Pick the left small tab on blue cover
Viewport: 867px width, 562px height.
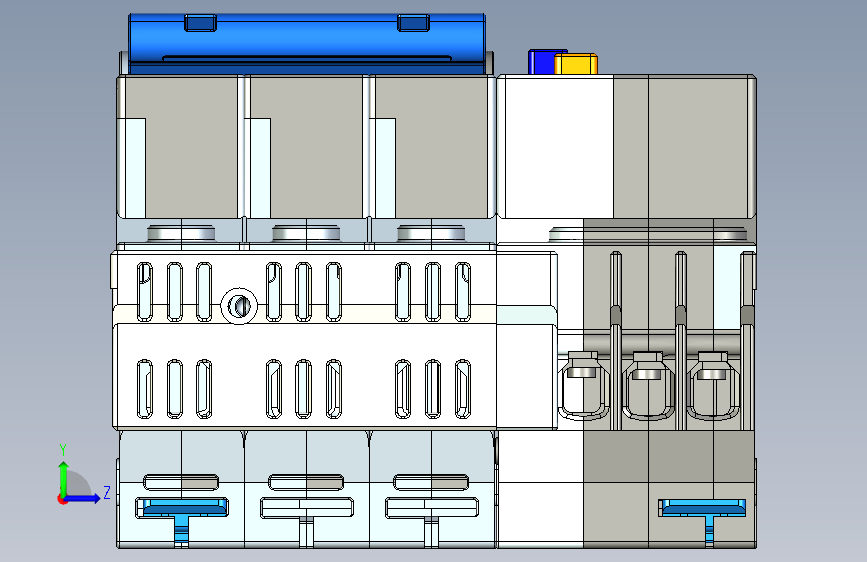coord(200,23)
